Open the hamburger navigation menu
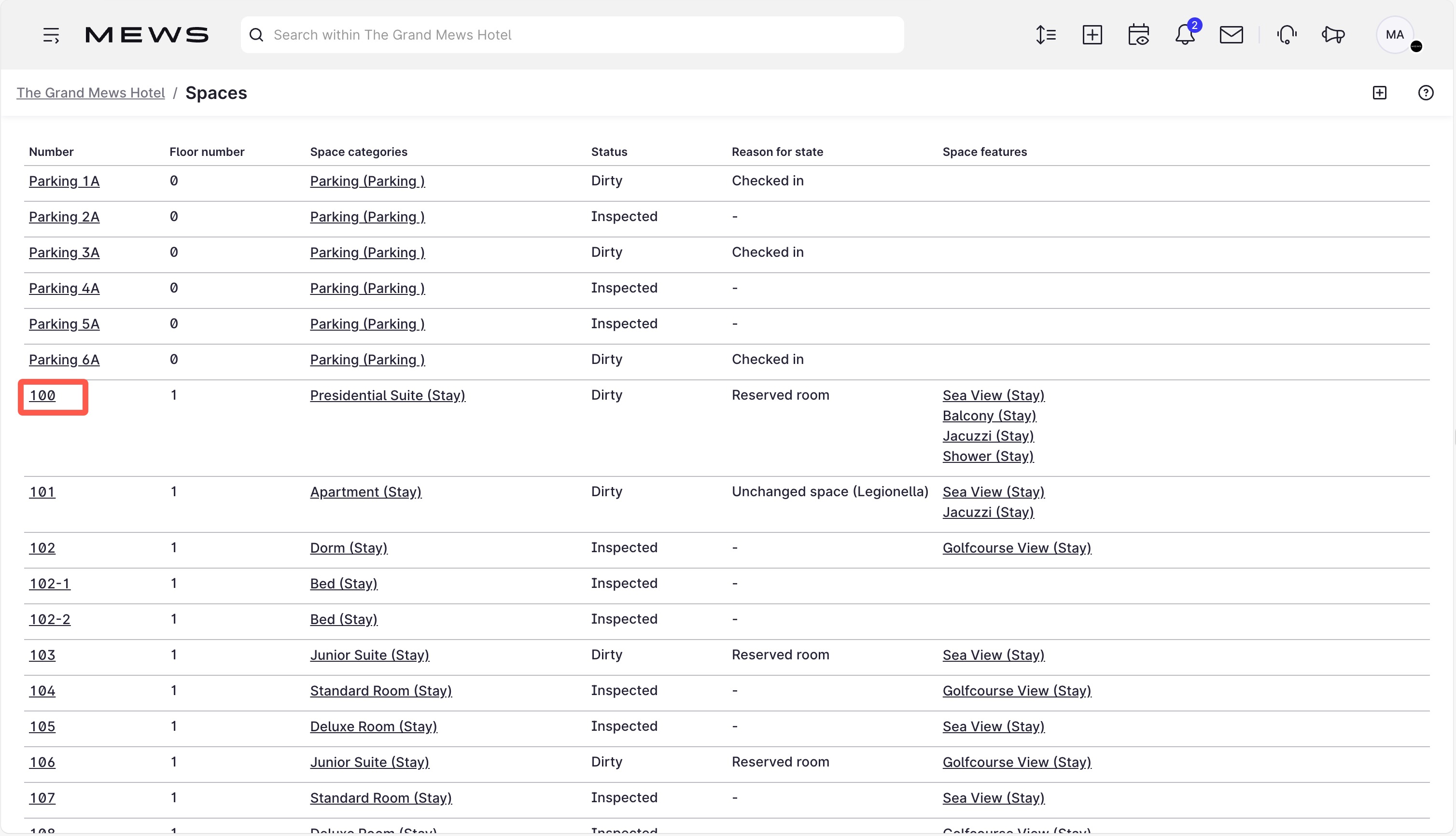The width and height of the screenshot is (1456, 836). pyautogui.click(x=51, y=35)
